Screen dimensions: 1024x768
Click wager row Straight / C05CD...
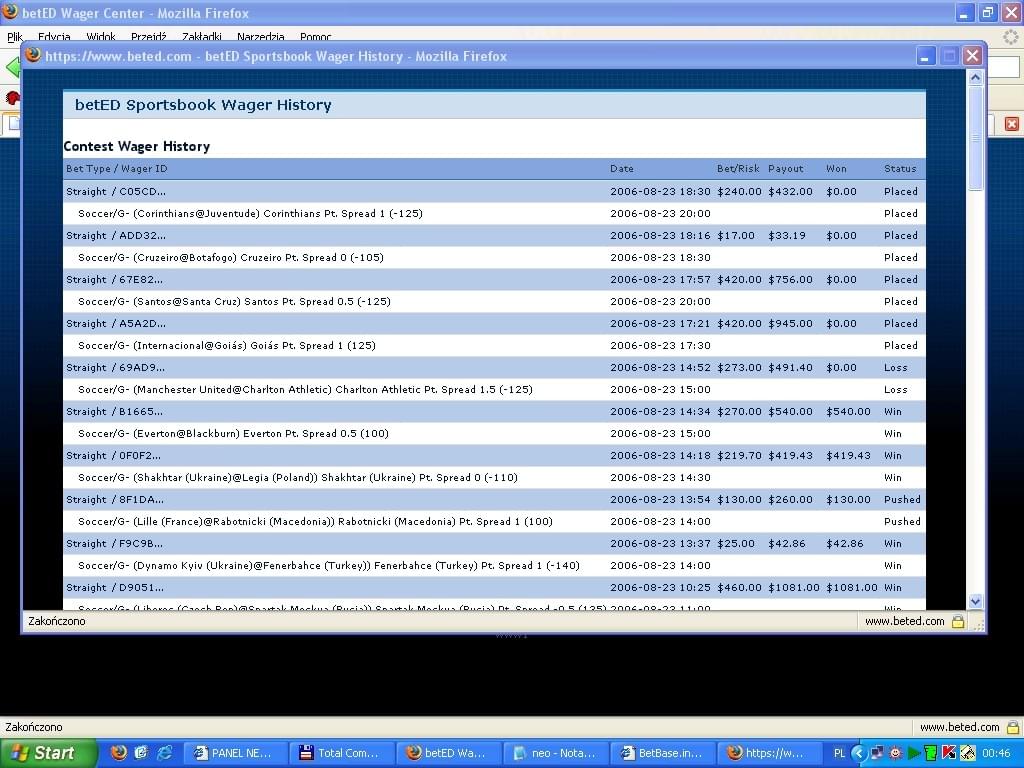click(x=494, y=191)
